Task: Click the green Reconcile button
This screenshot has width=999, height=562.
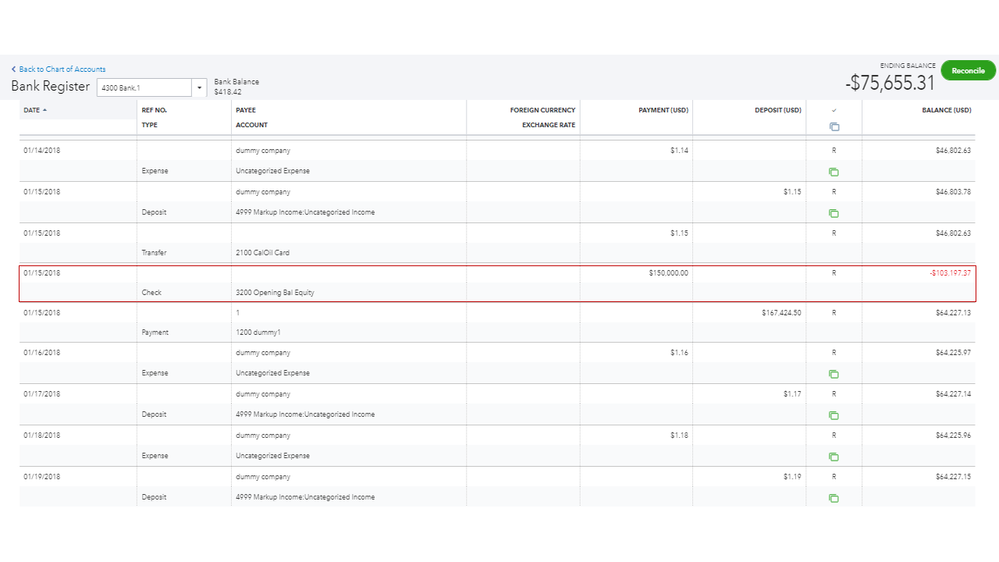Action: tap(967, 71)
